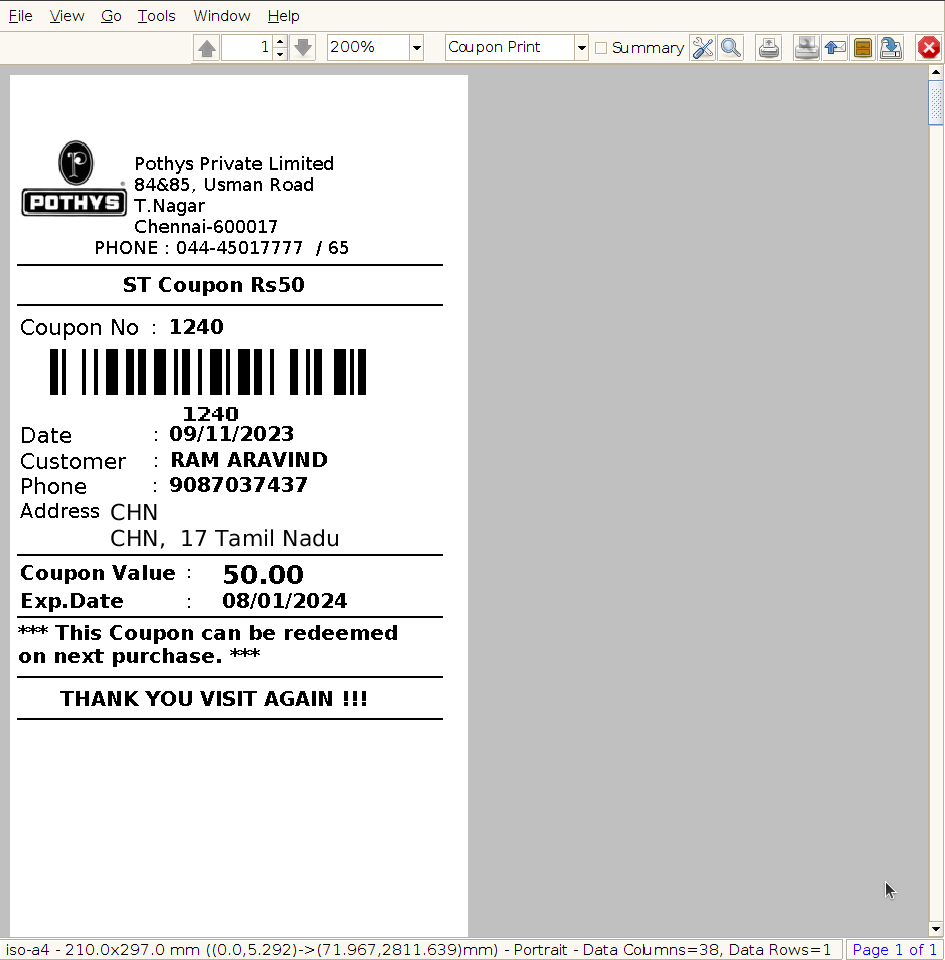Screen dimensions: 945x960
Task: Open the View menu
Action: 67,16
